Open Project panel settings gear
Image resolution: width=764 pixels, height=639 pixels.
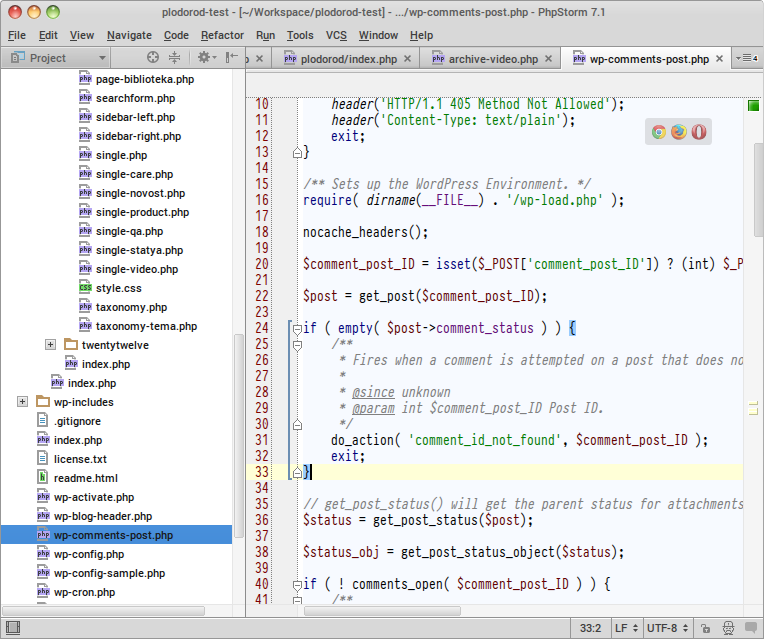click(x=203, y=58)
